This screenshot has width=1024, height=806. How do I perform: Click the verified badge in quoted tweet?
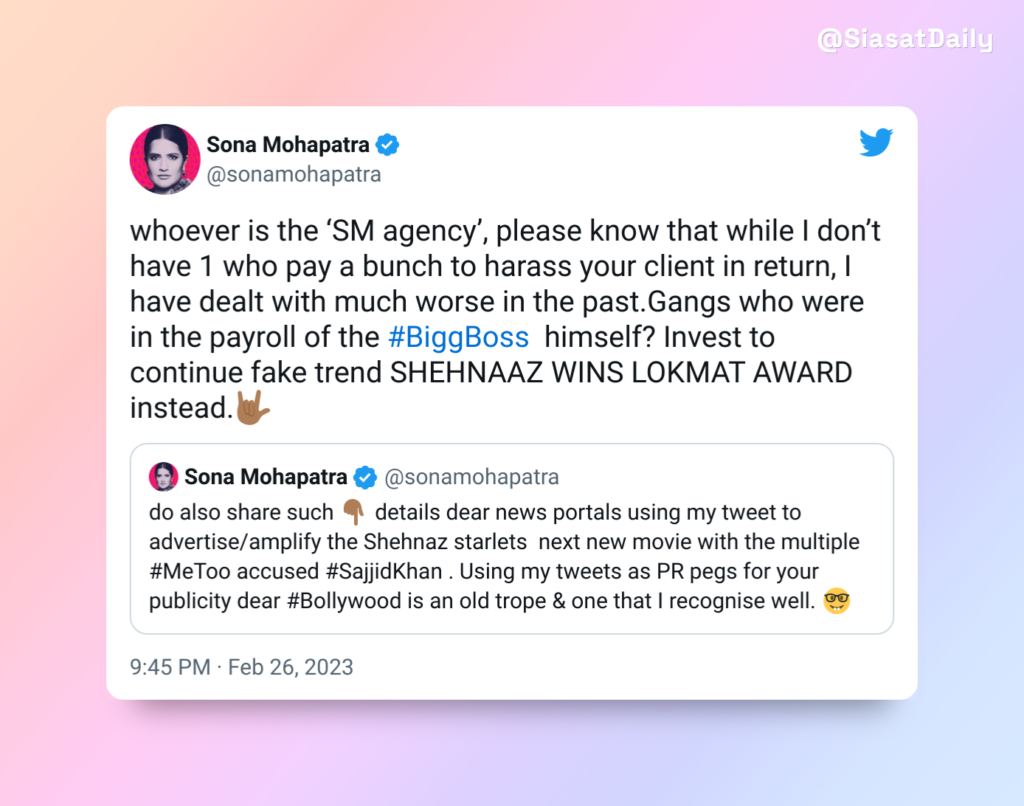coord(365,477)
